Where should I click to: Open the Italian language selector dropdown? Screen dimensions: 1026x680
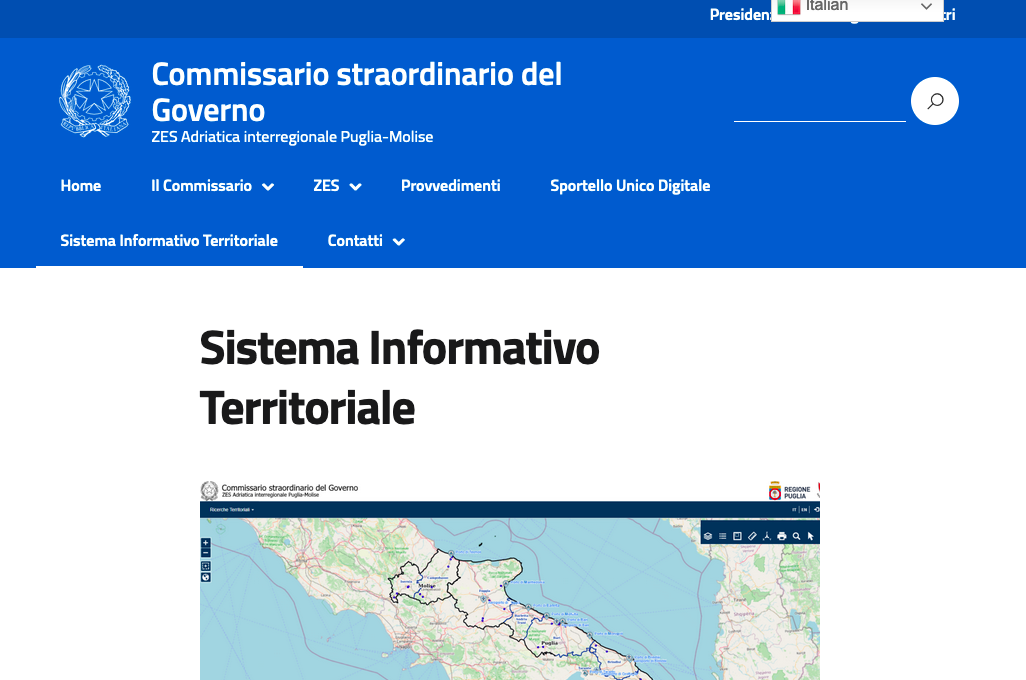857,7
